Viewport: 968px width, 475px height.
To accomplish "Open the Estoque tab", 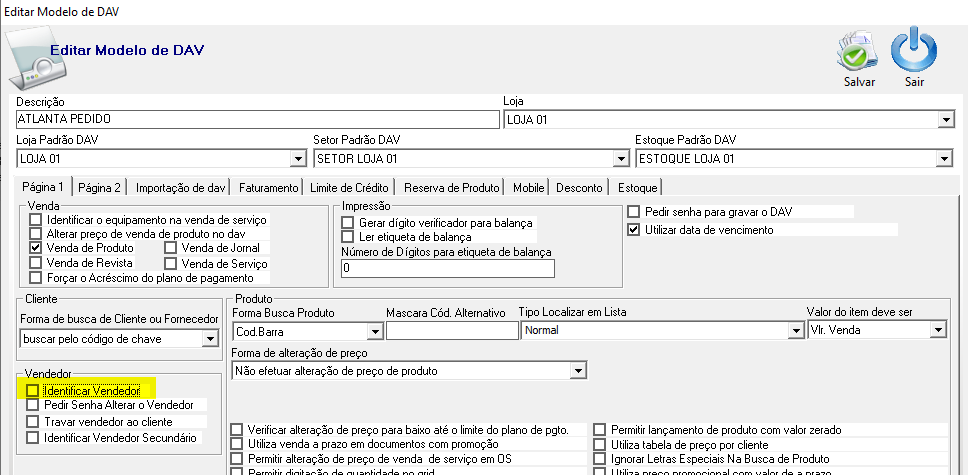I will [637, 188].
